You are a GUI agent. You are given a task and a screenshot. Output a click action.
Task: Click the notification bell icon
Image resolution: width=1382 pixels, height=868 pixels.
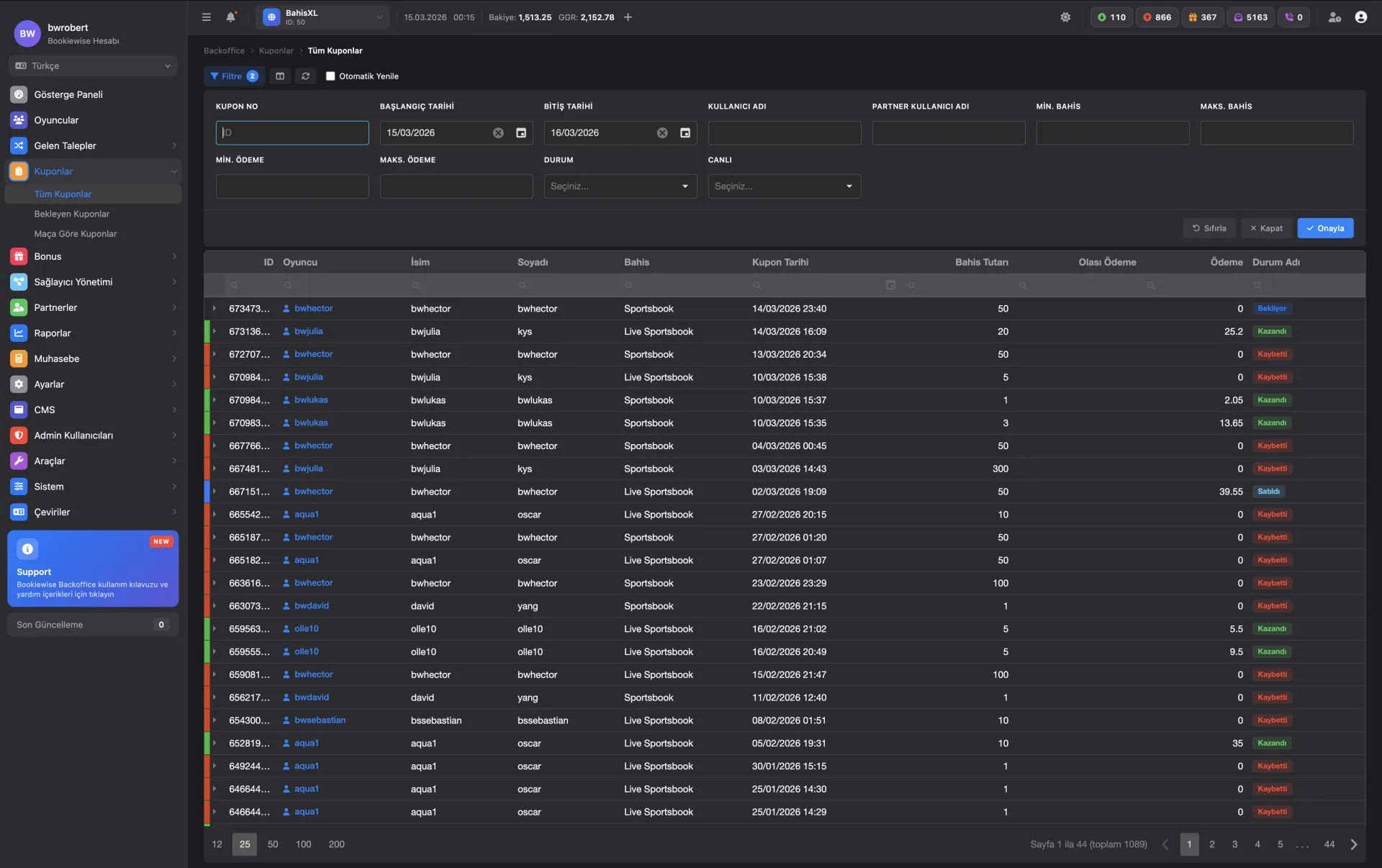point(230,17)
